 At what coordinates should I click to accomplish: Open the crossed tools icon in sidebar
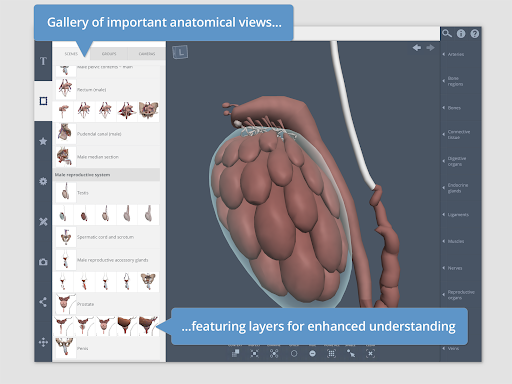(43, 222)
